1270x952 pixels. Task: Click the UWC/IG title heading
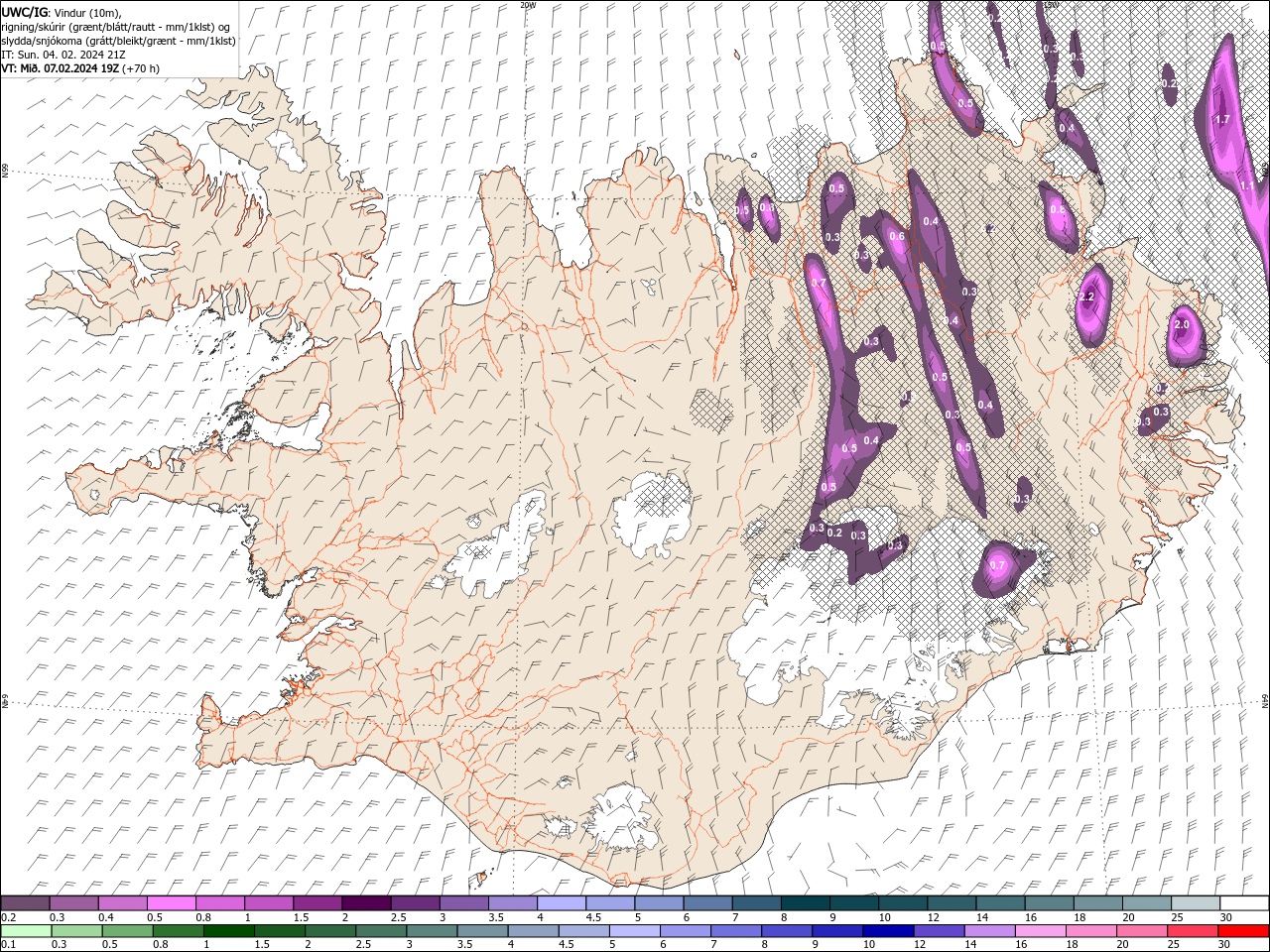point(25,12)
